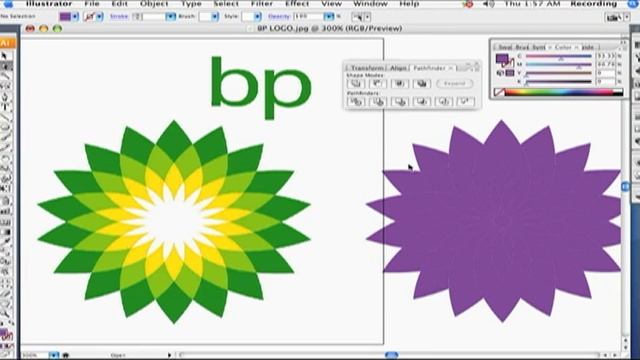
Task: Click the Trim pathfinder icon
Action: (378, 102)
